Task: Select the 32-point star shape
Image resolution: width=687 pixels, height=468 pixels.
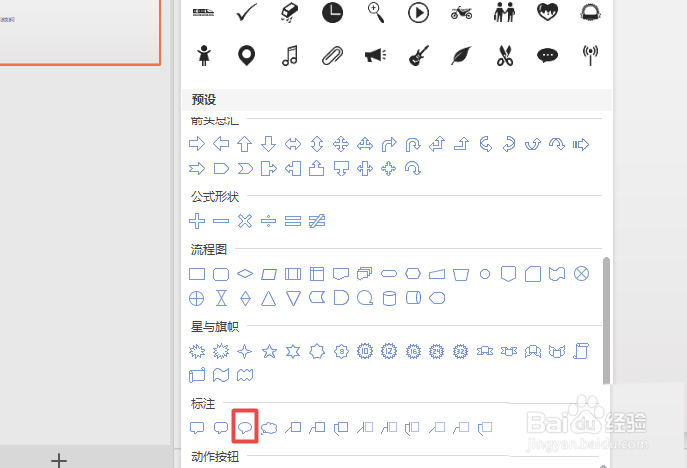Action: click(460, 351)
